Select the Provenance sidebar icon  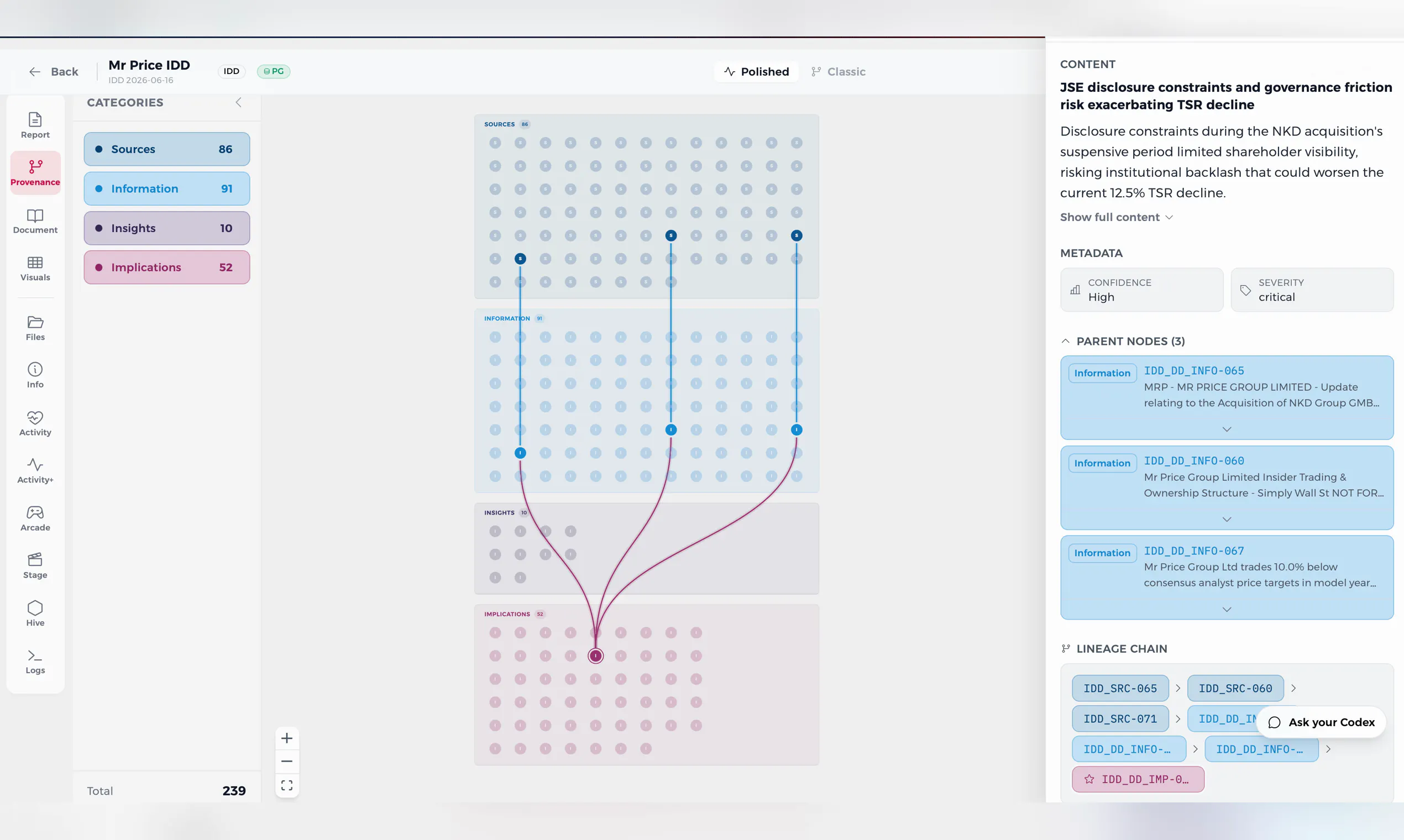click(x=35, y=172)
